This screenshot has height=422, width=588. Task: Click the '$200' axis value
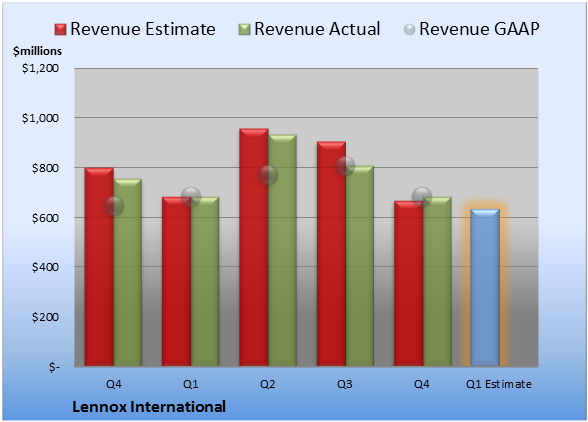pyautogui.click(x=45, y=317)
